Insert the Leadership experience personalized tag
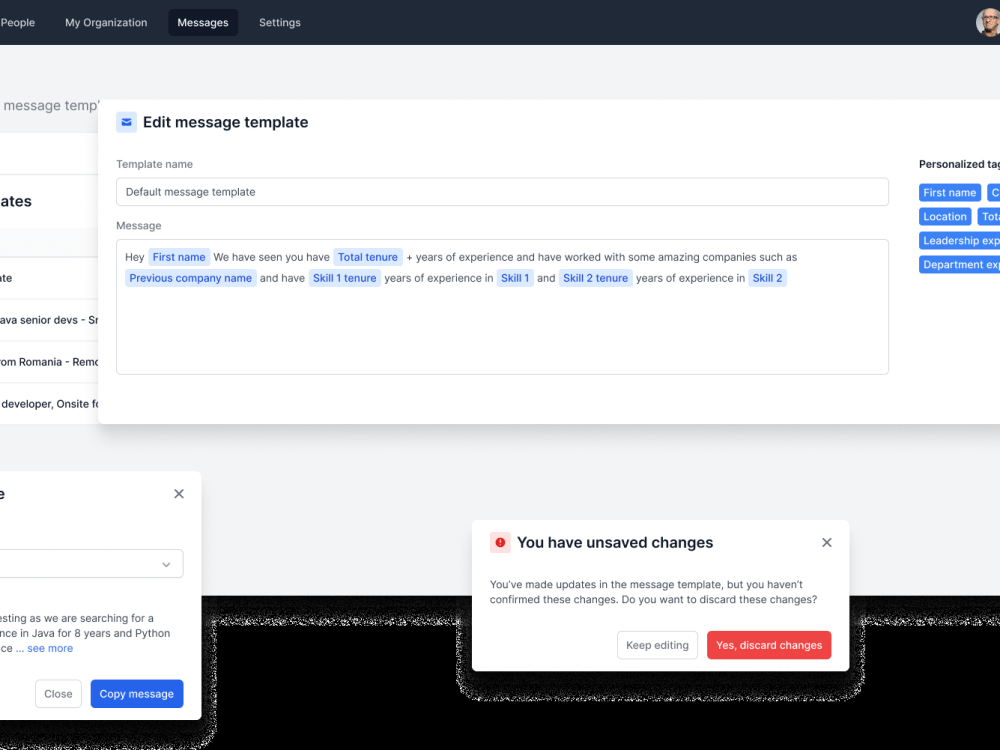This screenshot has width=1000, height=750. click(x=960, y=240)
